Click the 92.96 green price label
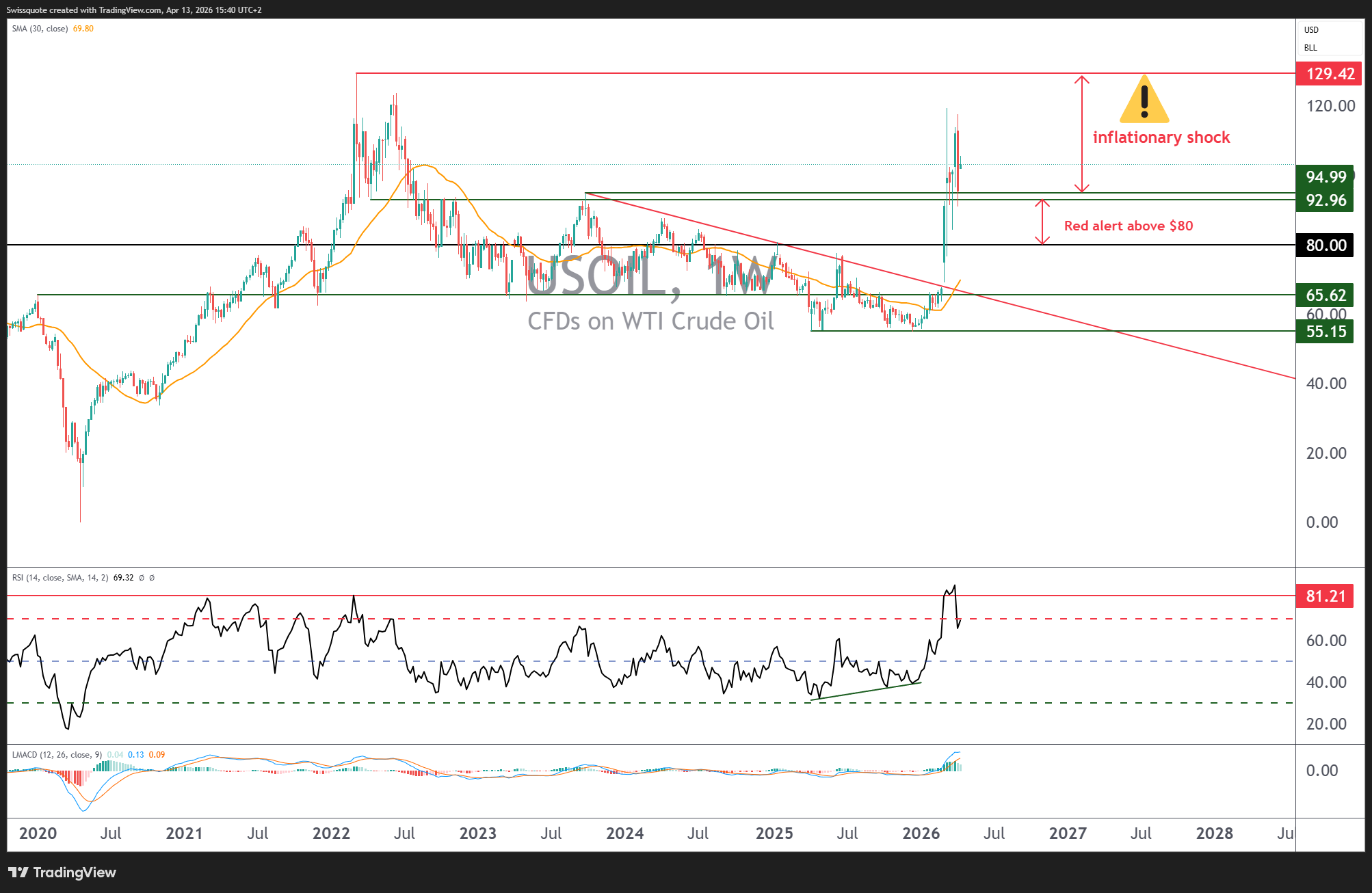Viewport: 1372px width, 893px height. pos(1325,200)
